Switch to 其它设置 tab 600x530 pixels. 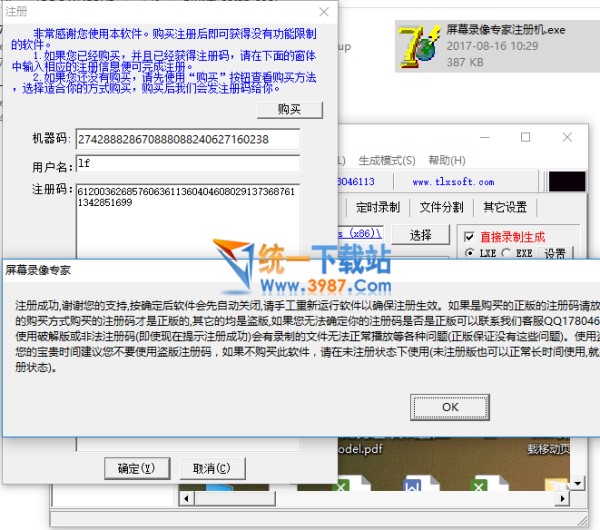(x=505, y=207)
